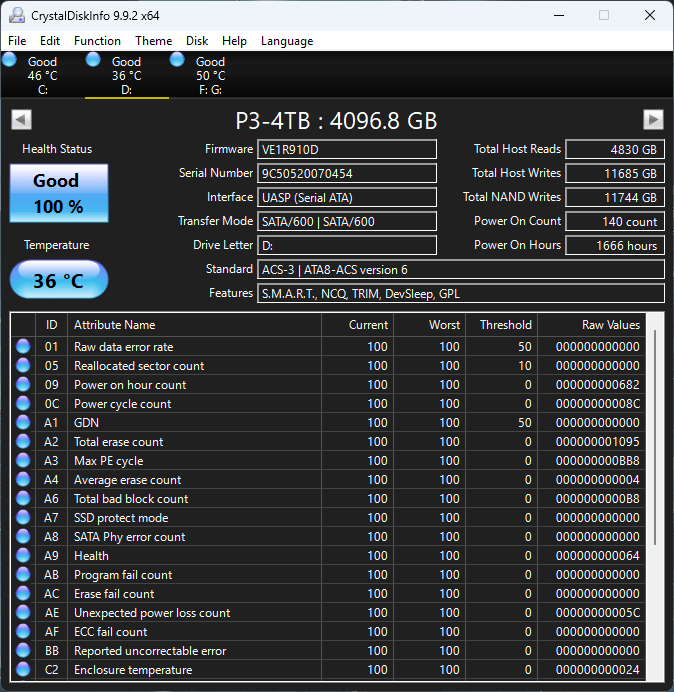674x692 pixels.
Task: Click status orb of Max PE cycle
Action: (23, 460)
